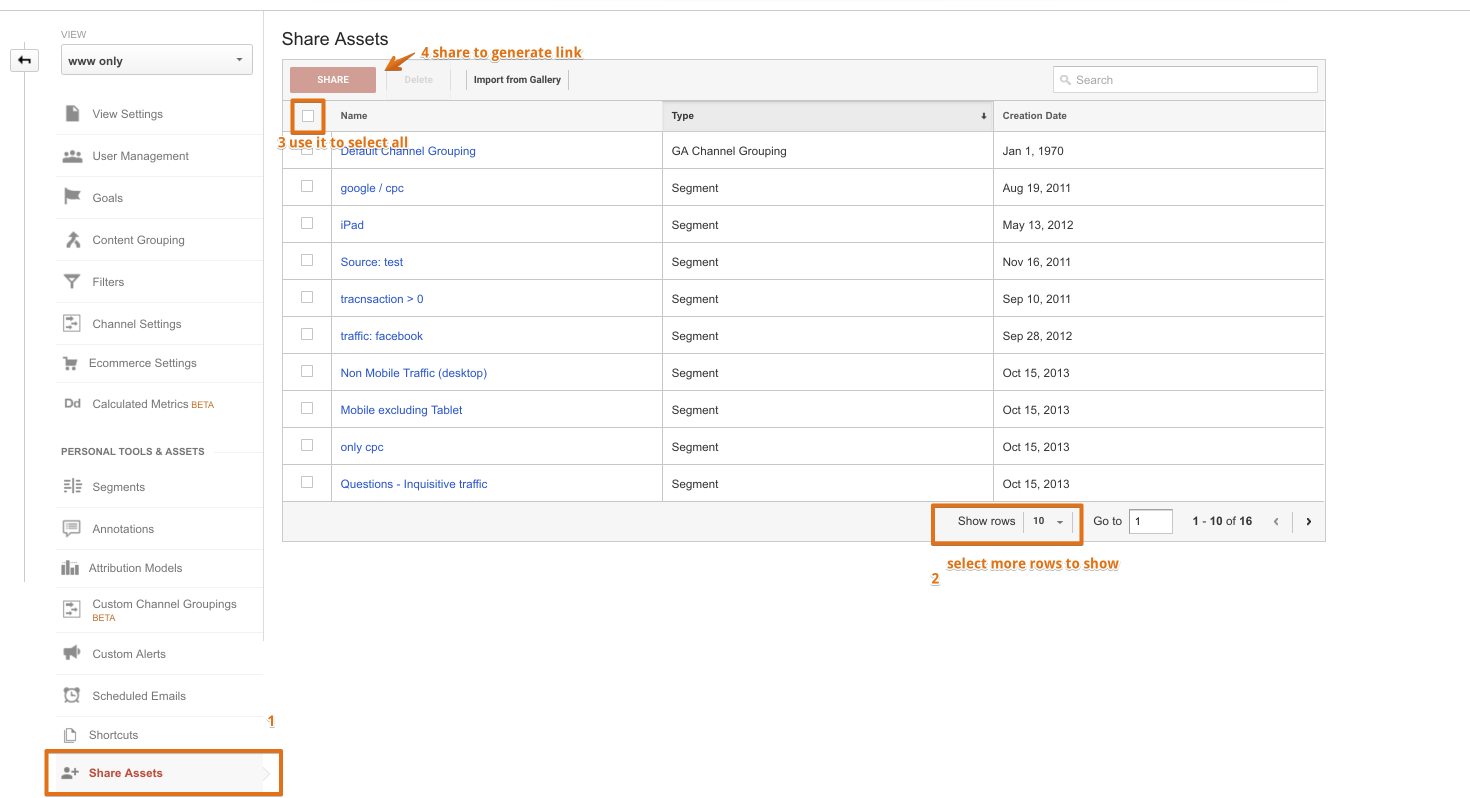Click the Custom Alerts megaphone icon

tap(72, 653)
